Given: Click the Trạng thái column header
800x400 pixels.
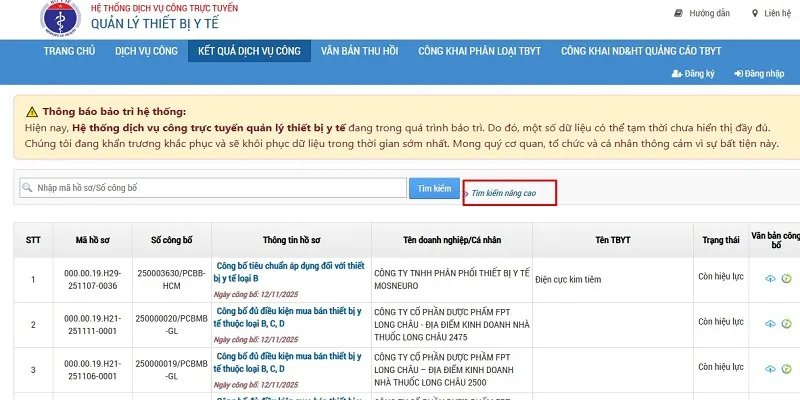Looking at the screenshot, I should tap(721, 240).
